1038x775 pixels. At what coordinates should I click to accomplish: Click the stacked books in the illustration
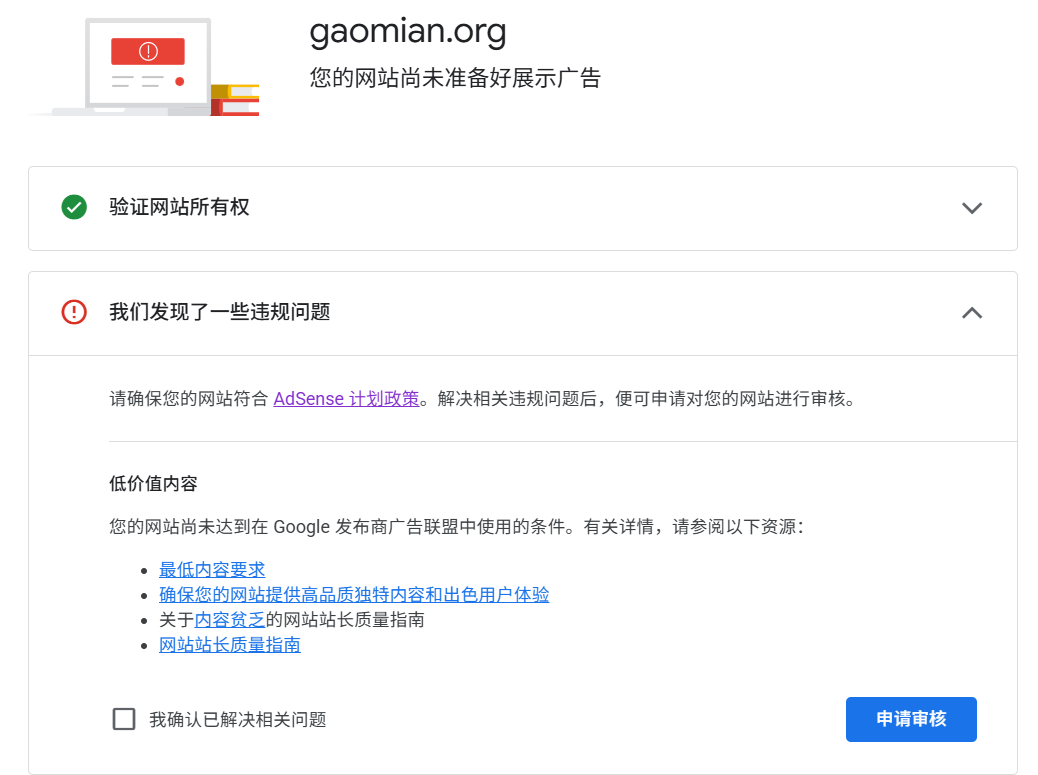235,100
